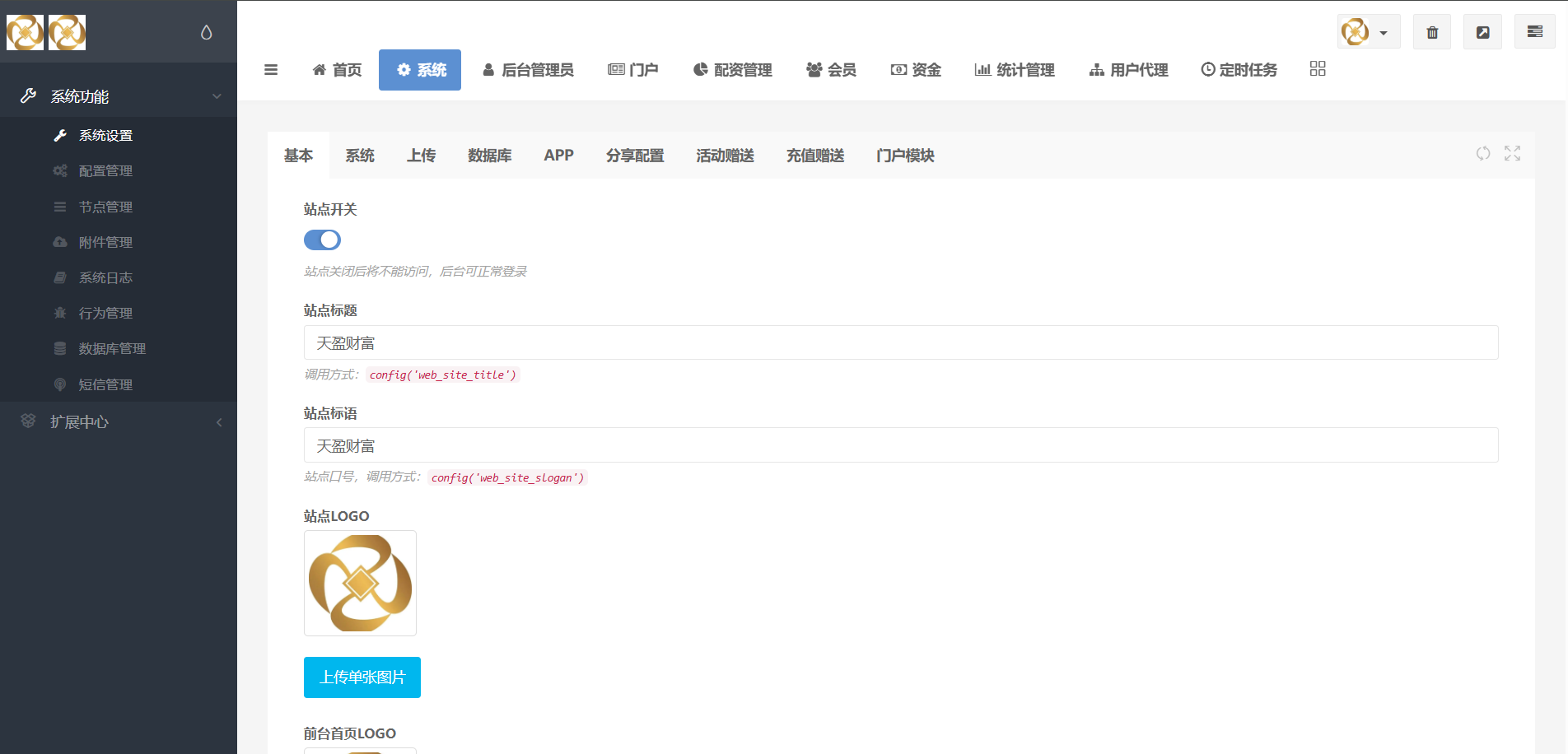Switch to the 门户模块 tab
Image resolution: width=1568 pixels, height=754 pixels.
click(x=905, y=156)
